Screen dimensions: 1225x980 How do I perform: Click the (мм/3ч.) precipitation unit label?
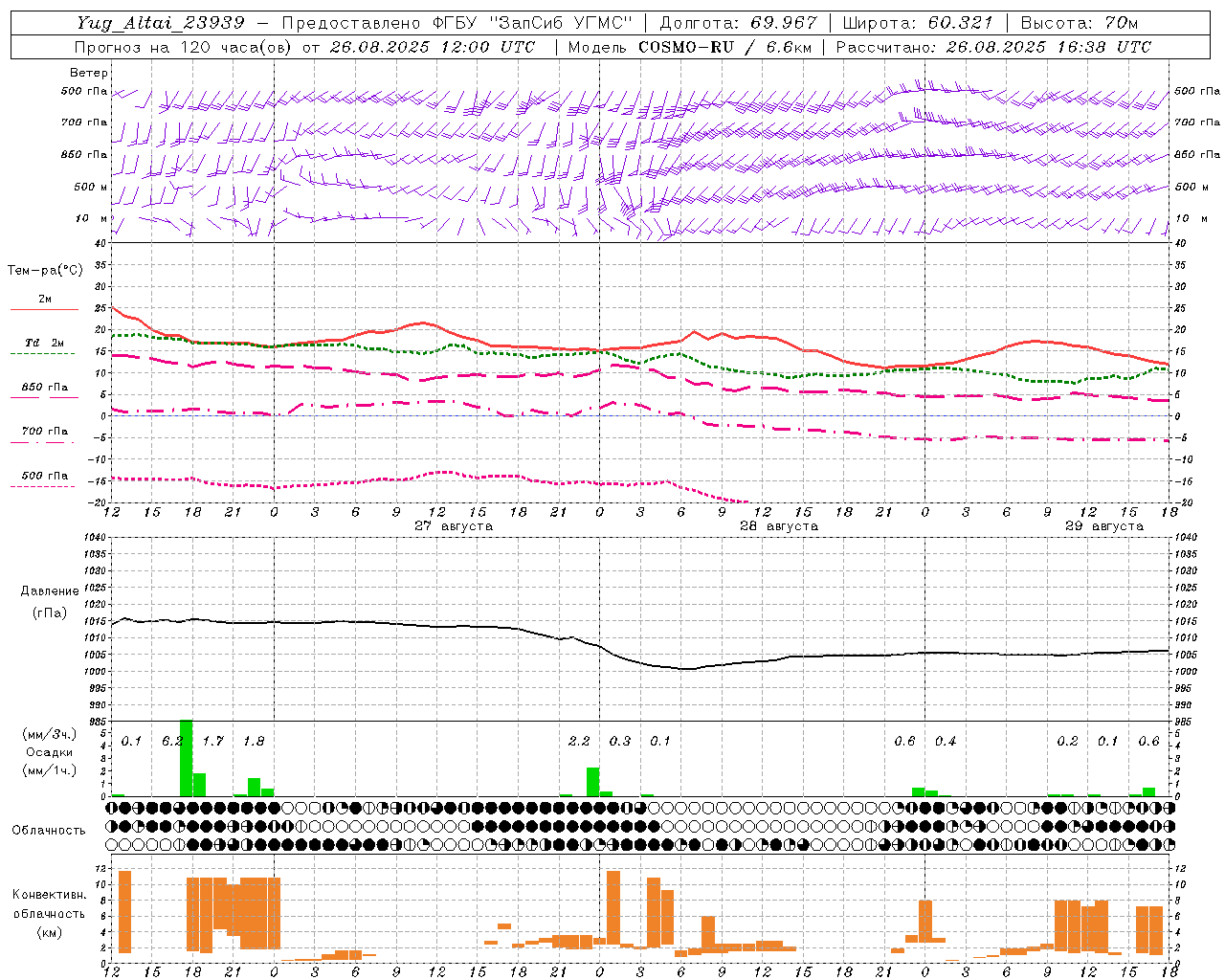[x=50, y=735]
